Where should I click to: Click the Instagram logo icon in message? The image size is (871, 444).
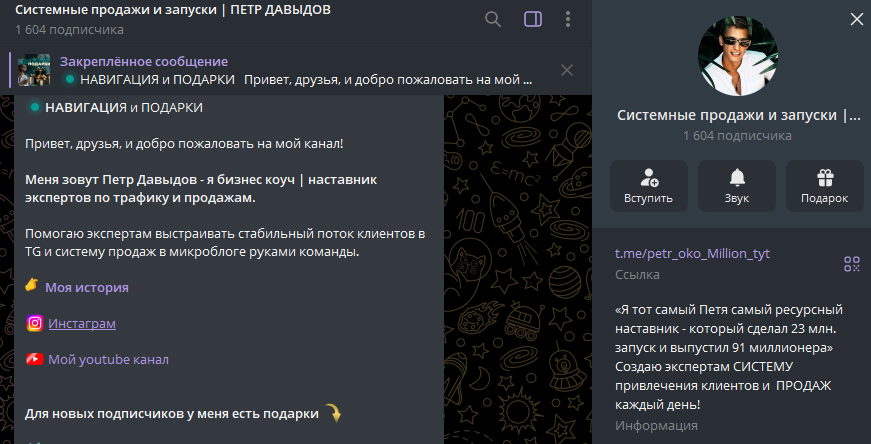click(34, 323)
